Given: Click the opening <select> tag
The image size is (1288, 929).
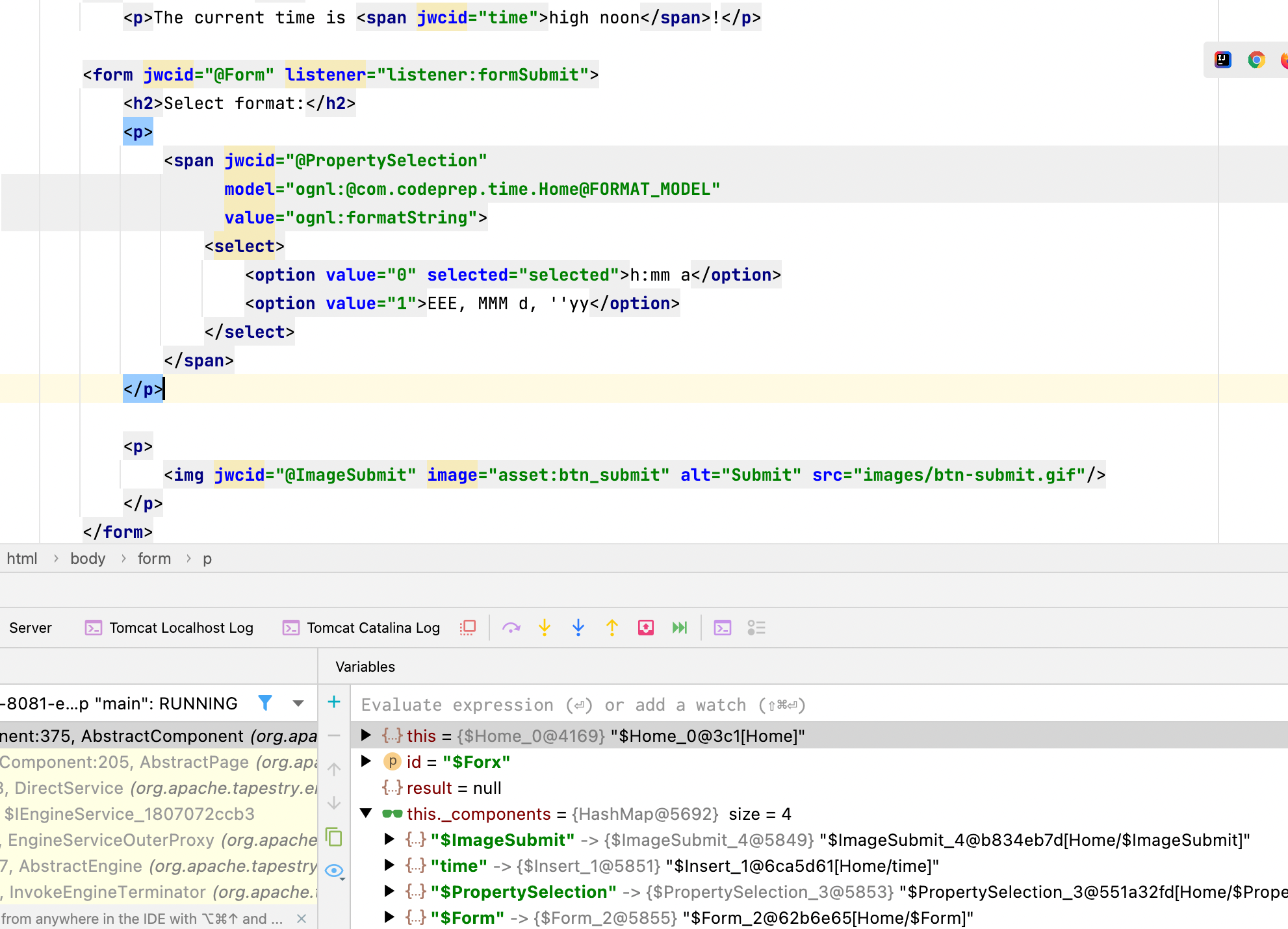Looking at the screenshot, I should (x=244, y=246).
